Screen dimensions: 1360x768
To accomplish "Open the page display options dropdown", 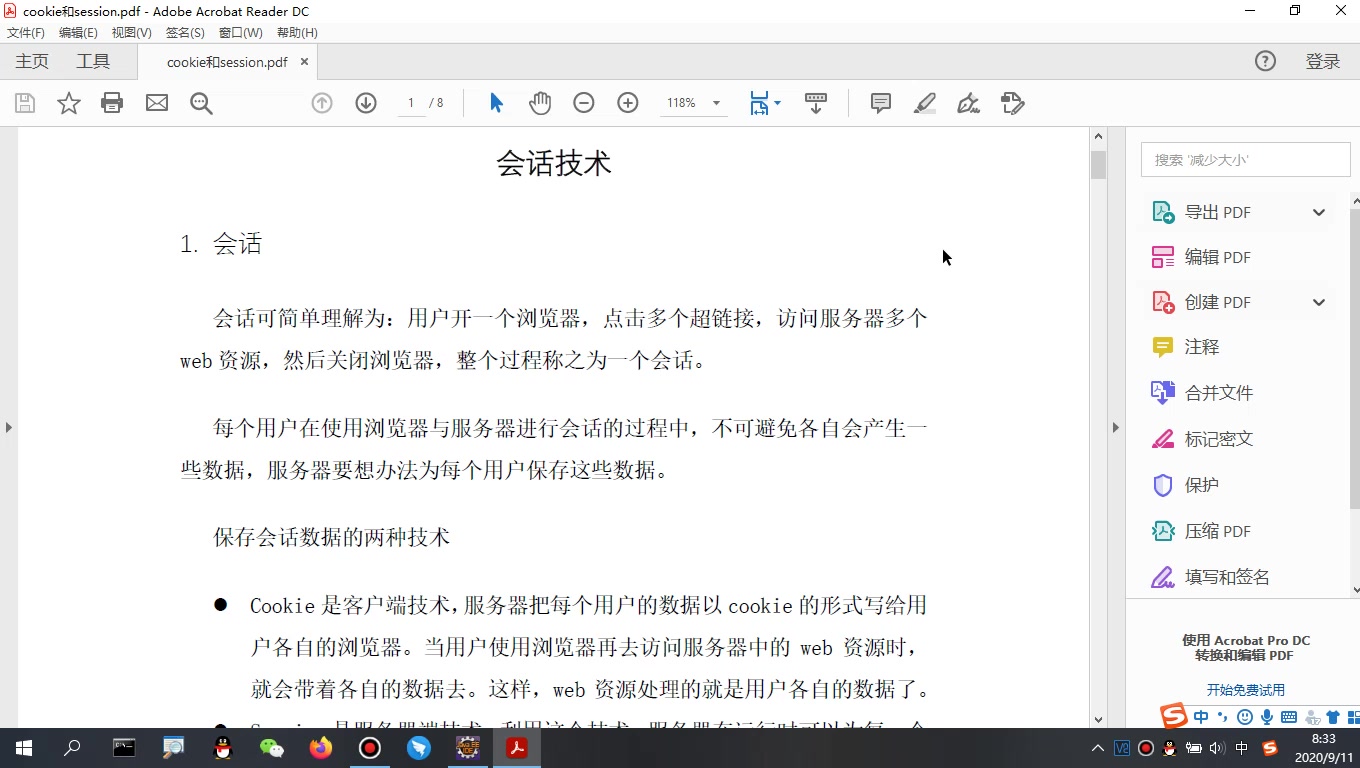I will 764,103.
